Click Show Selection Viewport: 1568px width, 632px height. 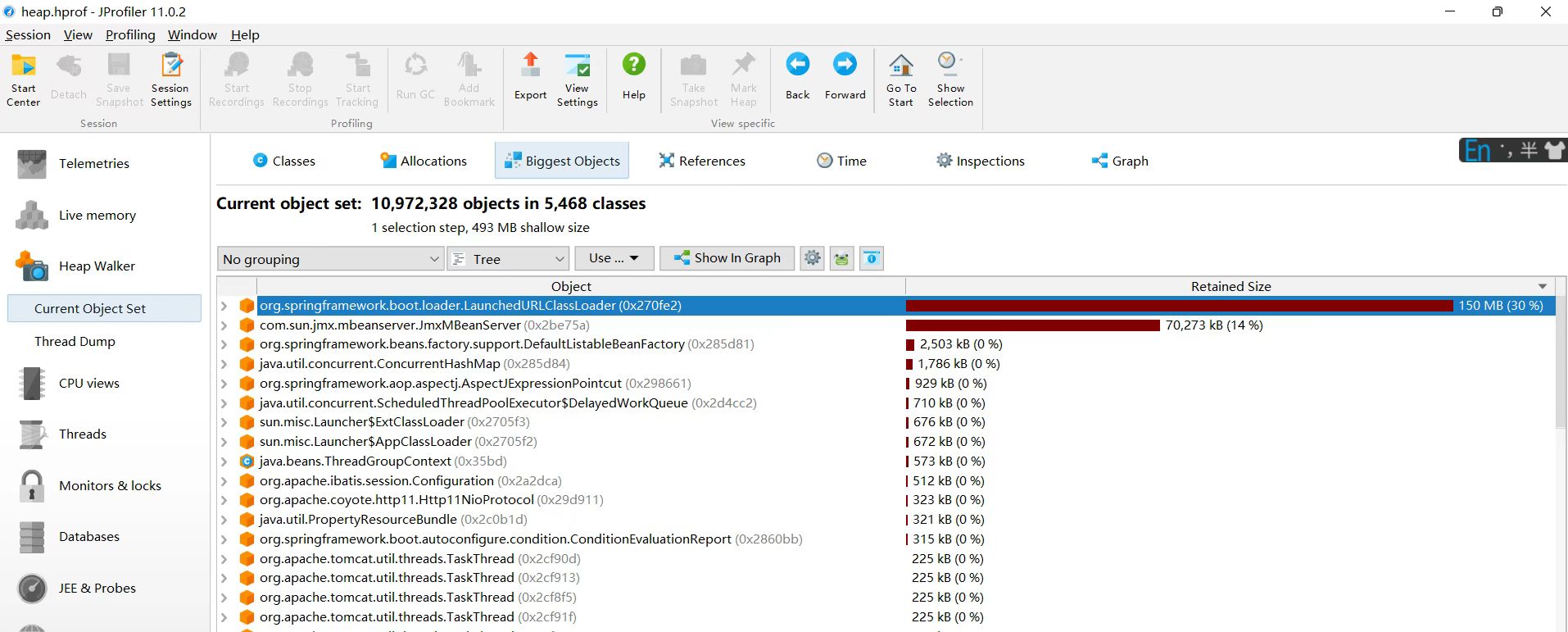pos(950,80)
